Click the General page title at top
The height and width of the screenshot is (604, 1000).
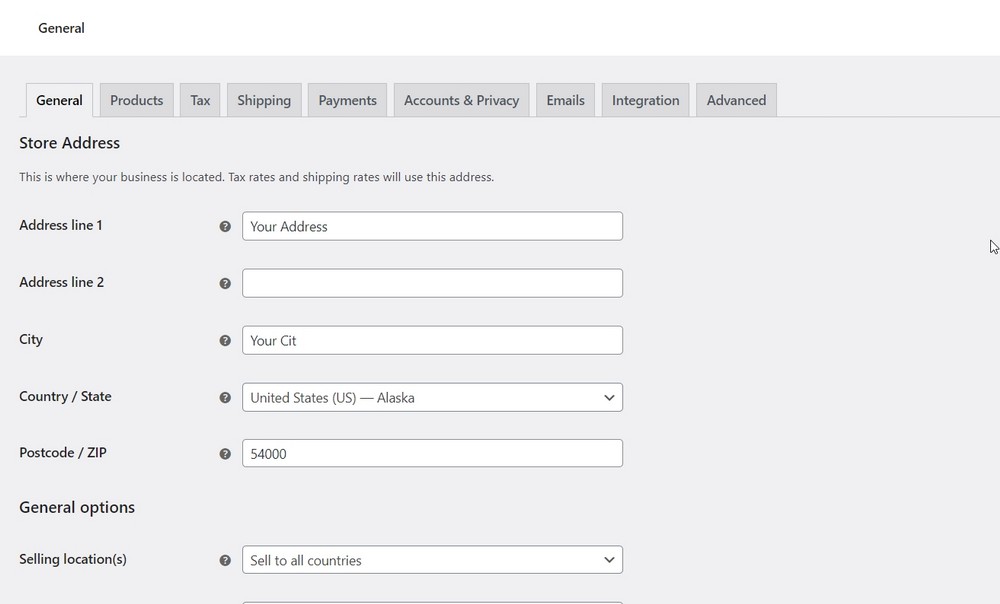click(61, 28)
